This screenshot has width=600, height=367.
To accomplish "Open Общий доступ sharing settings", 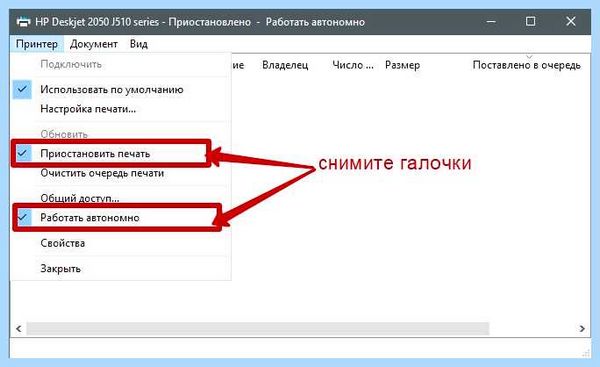I will (x=122, y=198).
